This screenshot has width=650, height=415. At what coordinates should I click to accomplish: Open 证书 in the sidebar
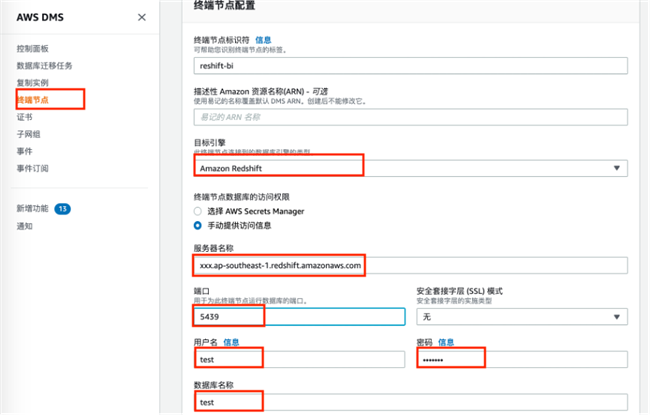pyautogui.click(x=24, y=117)
